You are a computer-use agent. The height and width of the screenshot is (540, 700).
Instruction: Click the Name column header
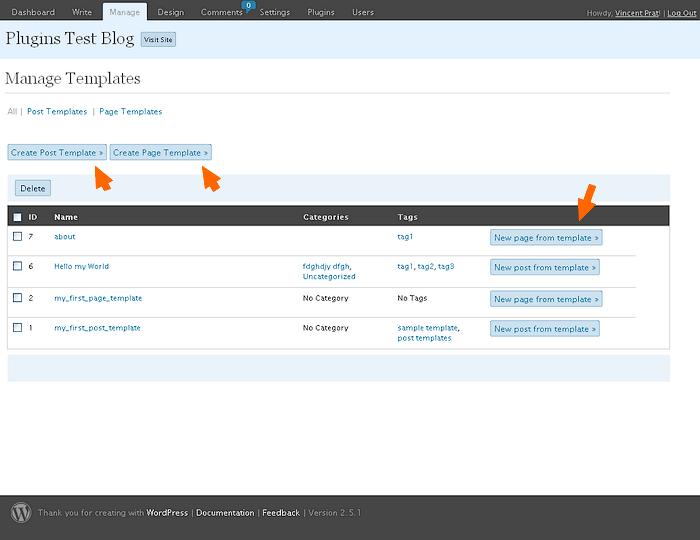(66, 217)
